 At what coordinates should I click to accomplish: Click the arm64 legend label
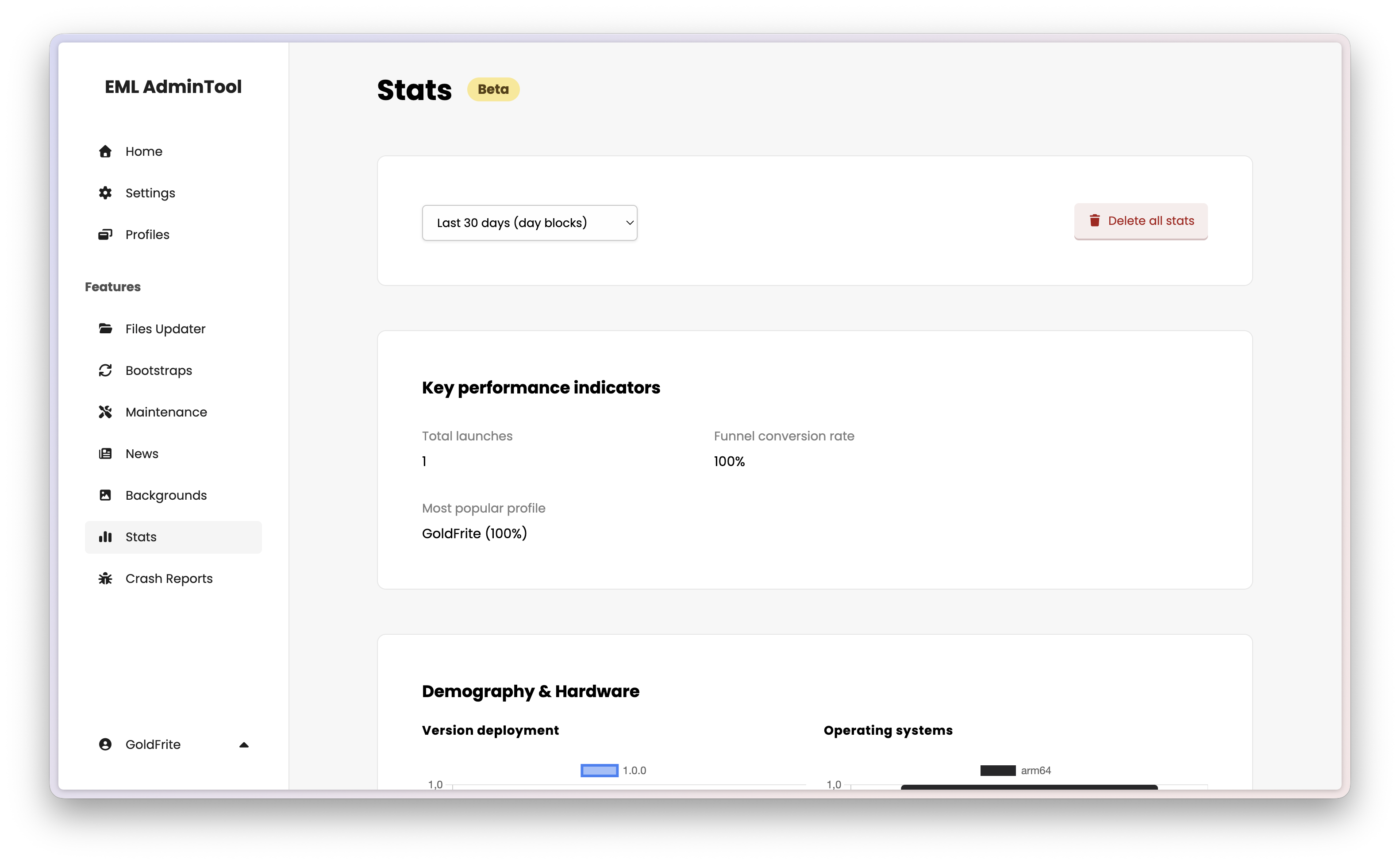1036,771
